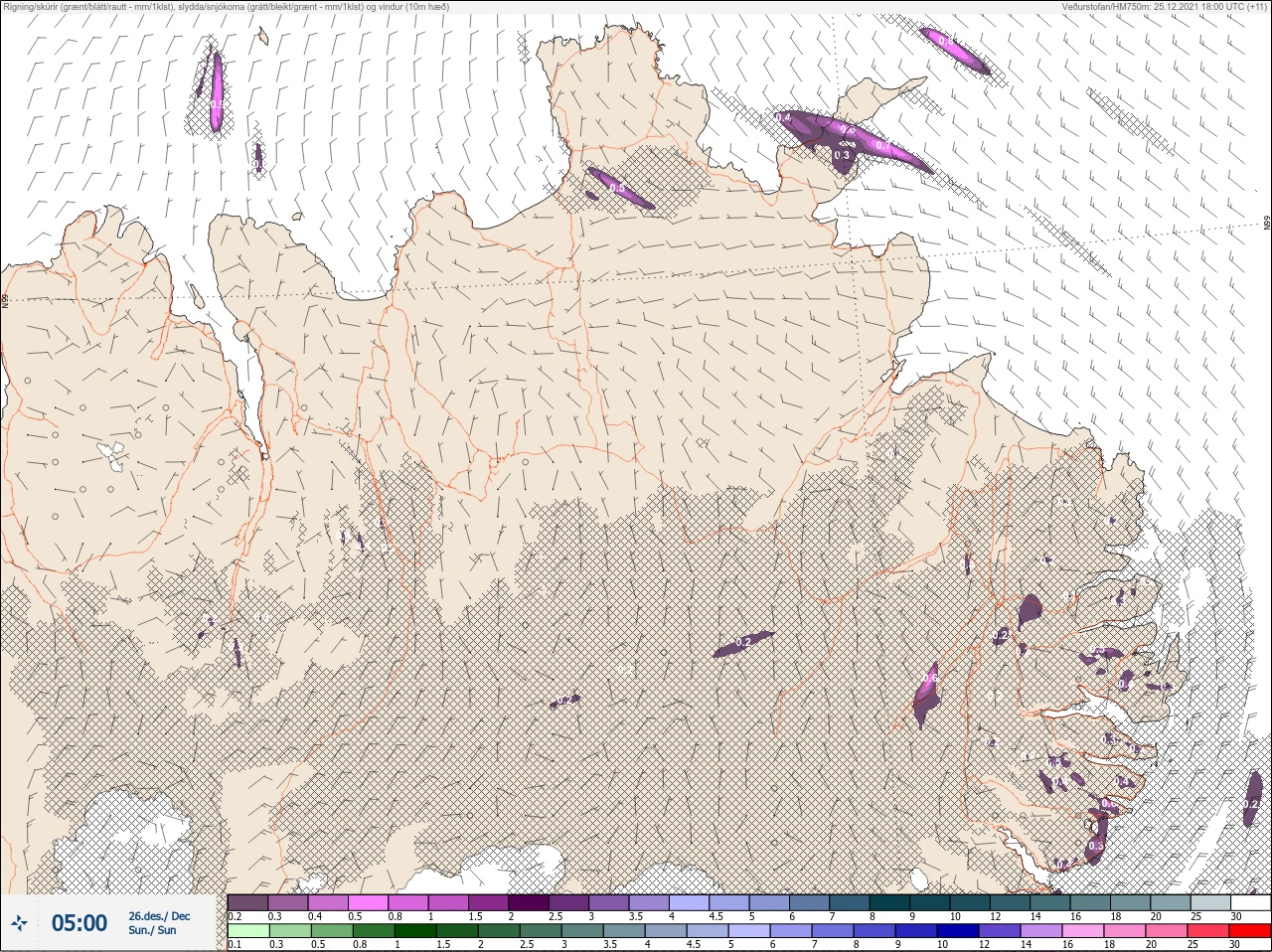Pick the dark purple 2 swatch in upper legend
Screen dimensions: 1272x952
(529, 902)
